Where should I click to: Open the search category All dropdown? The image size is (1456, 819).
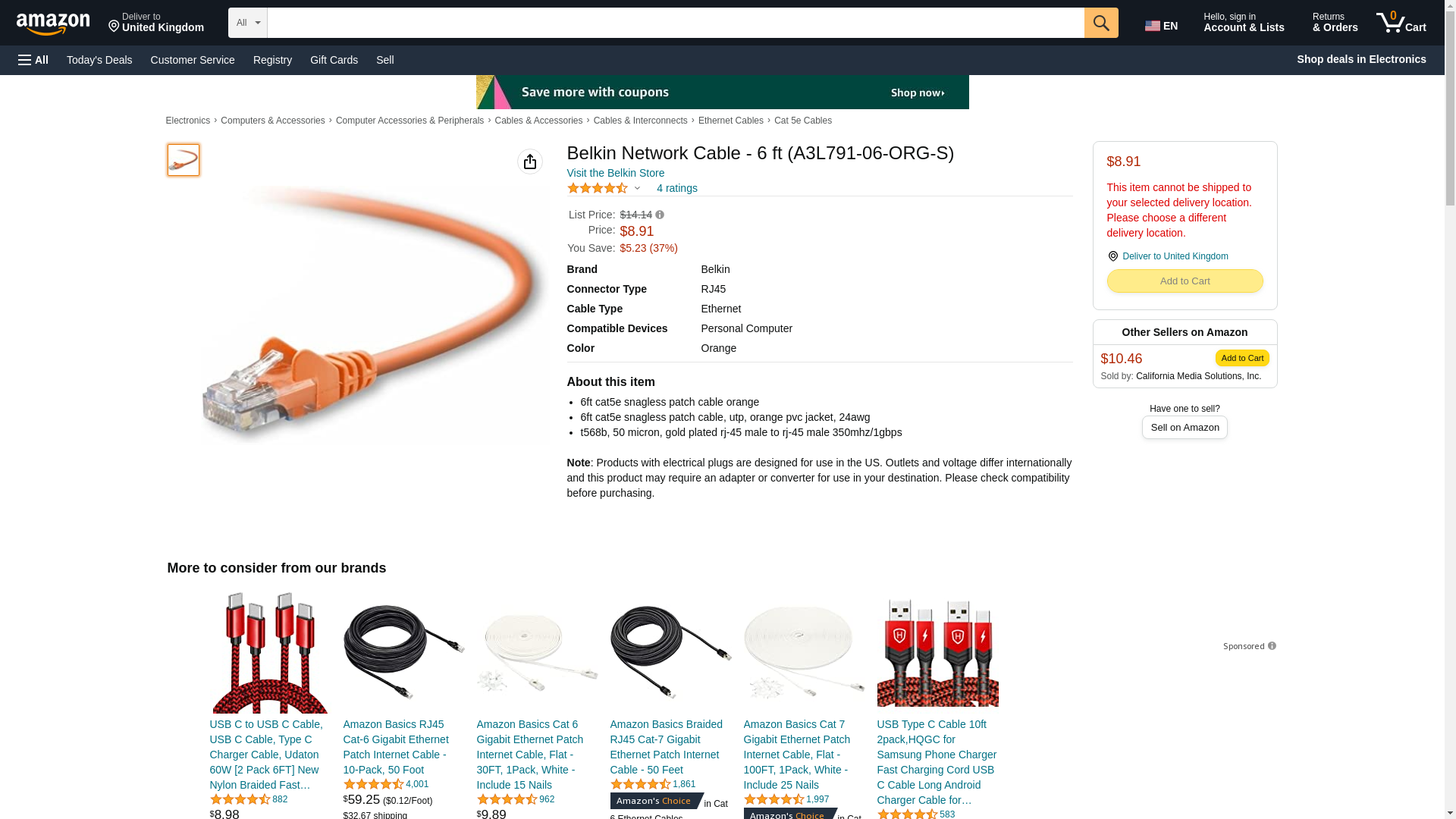[x=248, y=23]
